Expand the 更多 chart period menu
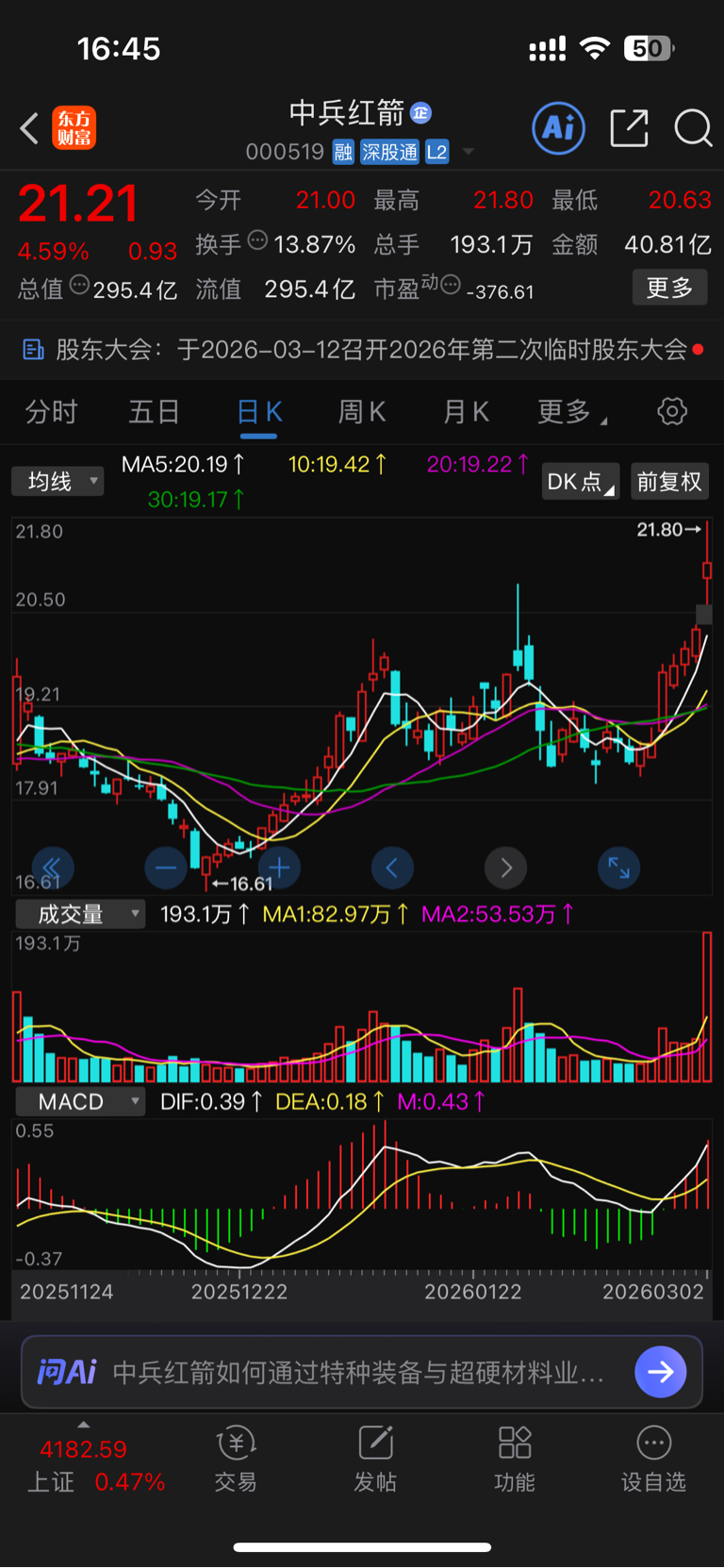Screen dimensions: 724x1568 click(571, 412)
